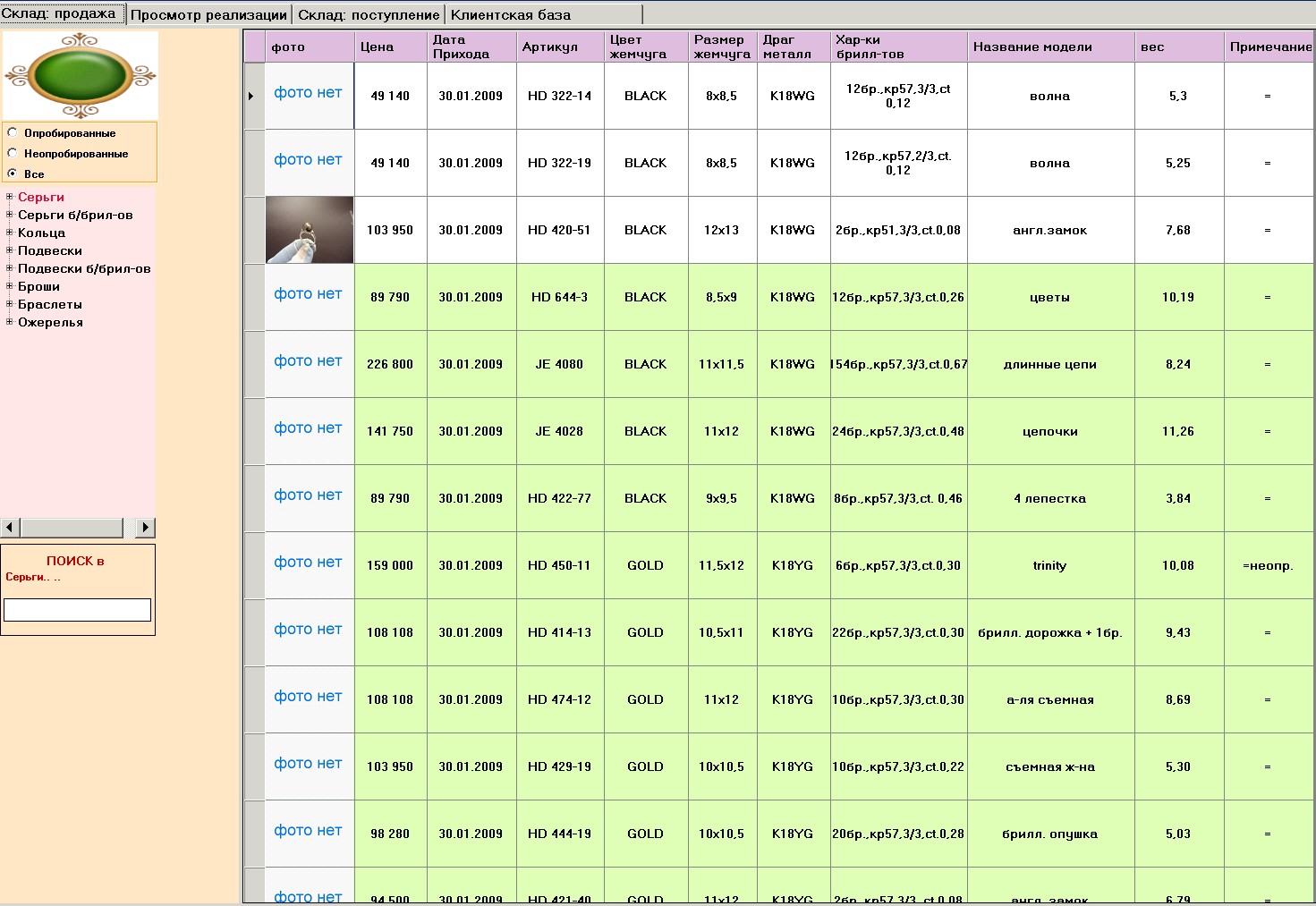
Task: Click 'фото нет' link for HD 322-19
Action: (x=308, y=160)
